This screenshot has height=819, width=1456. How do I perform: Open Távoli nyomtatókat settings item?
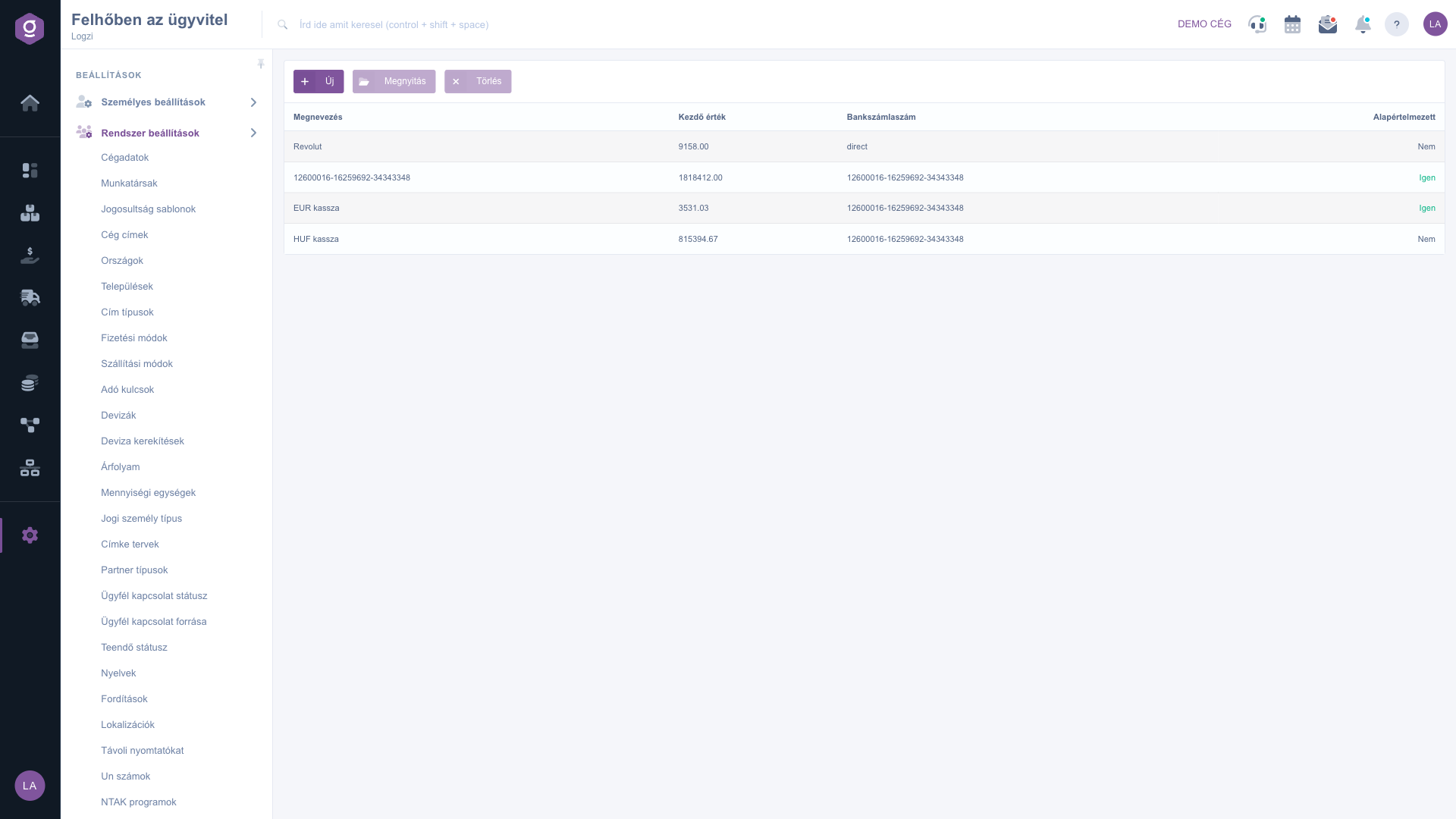click(x=143, y=751)
